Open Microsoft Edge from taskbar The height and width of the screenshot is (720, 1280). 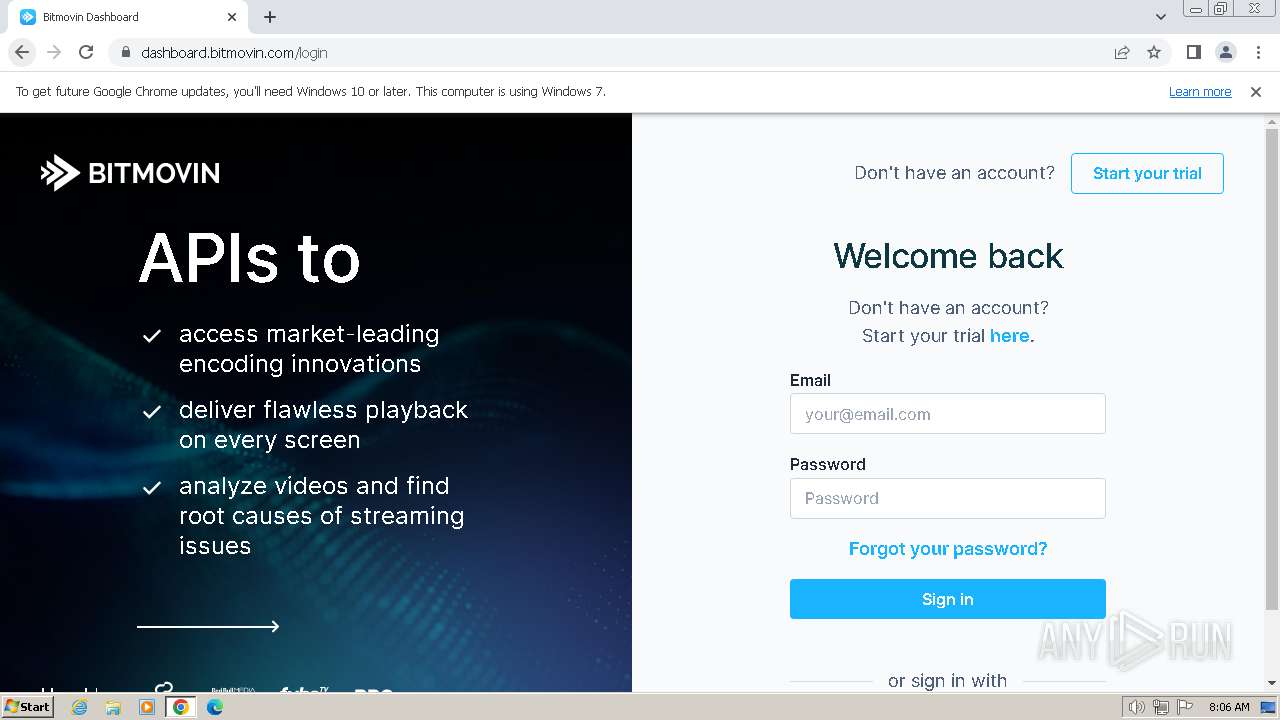coord(214,707)
